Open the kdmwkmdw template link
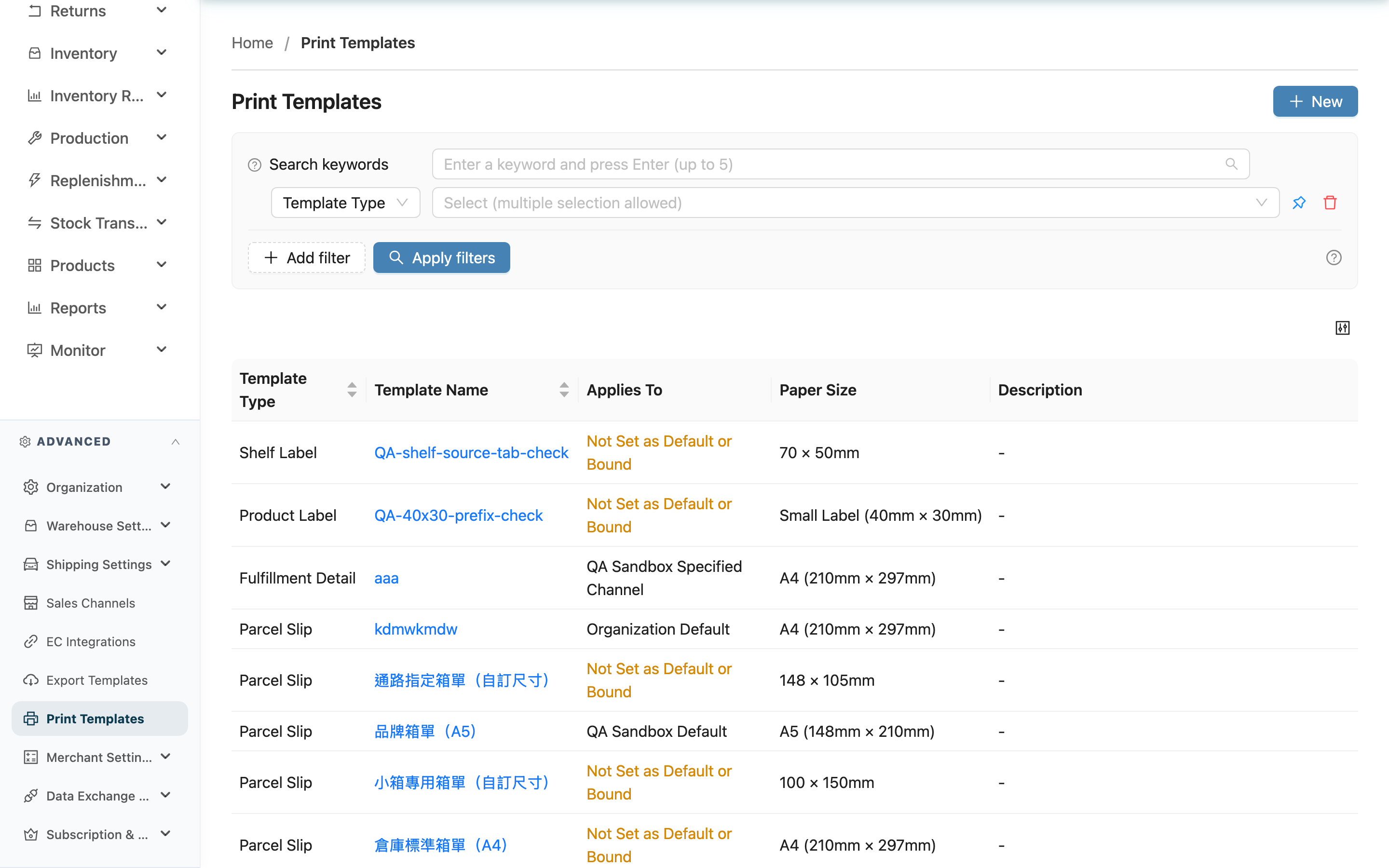1389x868 pixels. pyautogui.click(x=416, y=629)
